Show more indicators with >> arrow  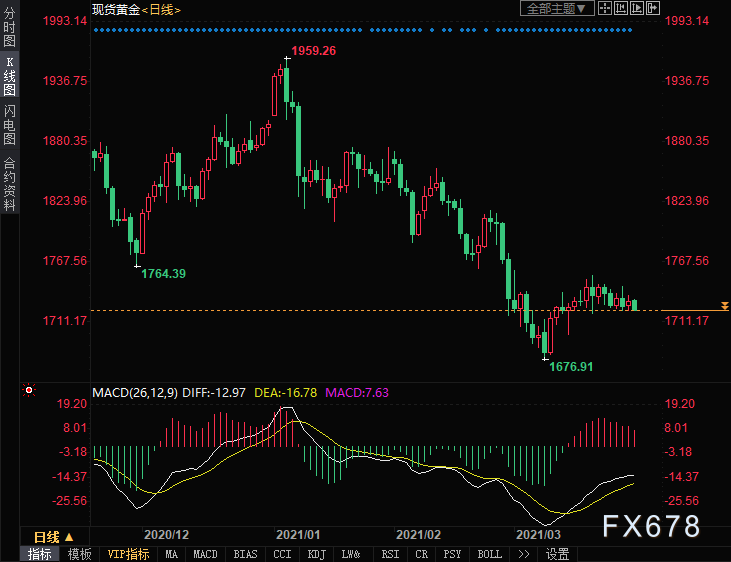tap(524, 555)
